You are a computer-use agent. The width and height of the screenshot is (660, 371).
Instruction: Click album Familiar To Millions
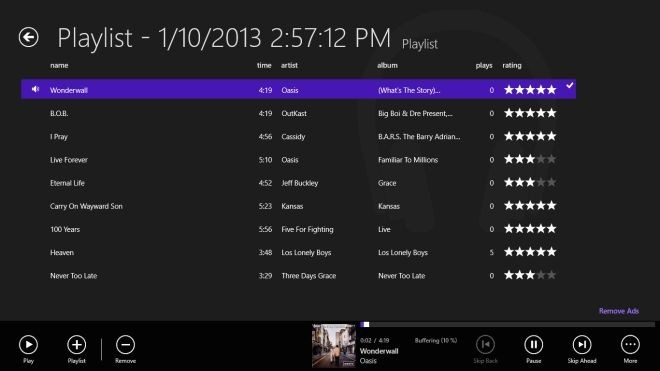(x=408, y=160)
